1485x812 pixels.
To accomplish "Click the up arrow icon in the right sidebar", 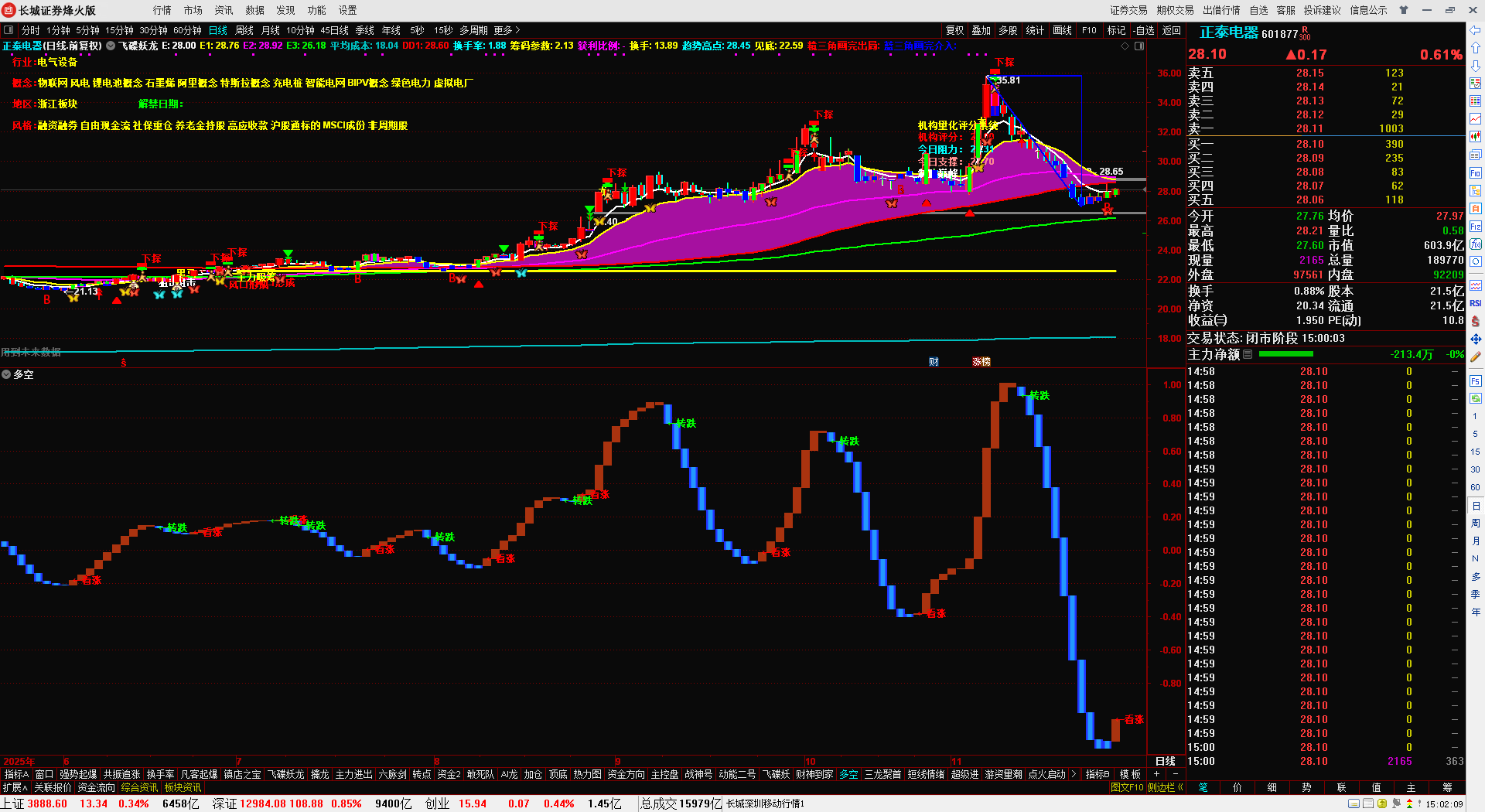I will click(1475, 48).
